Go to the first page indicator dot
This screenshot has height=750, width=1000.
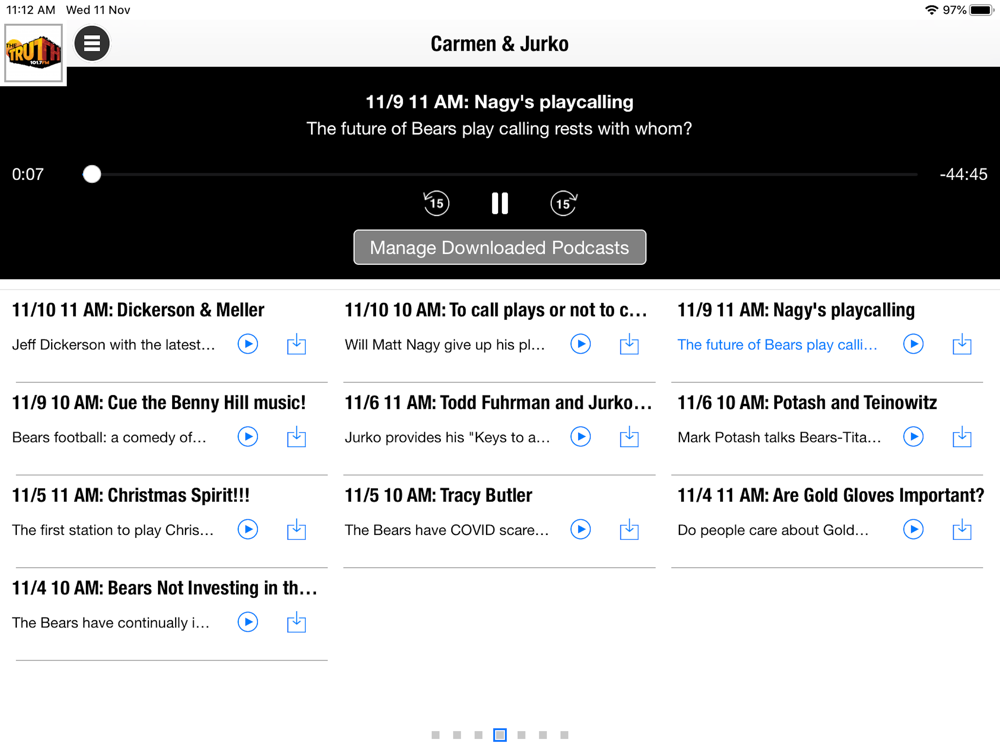point(436,735)
